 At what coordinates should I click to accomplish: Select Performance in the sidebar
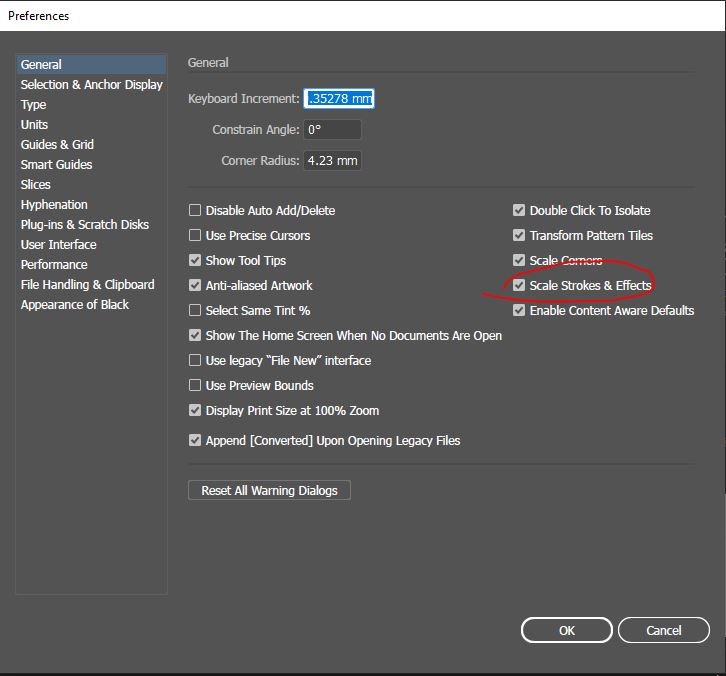(x=54, y=265)
